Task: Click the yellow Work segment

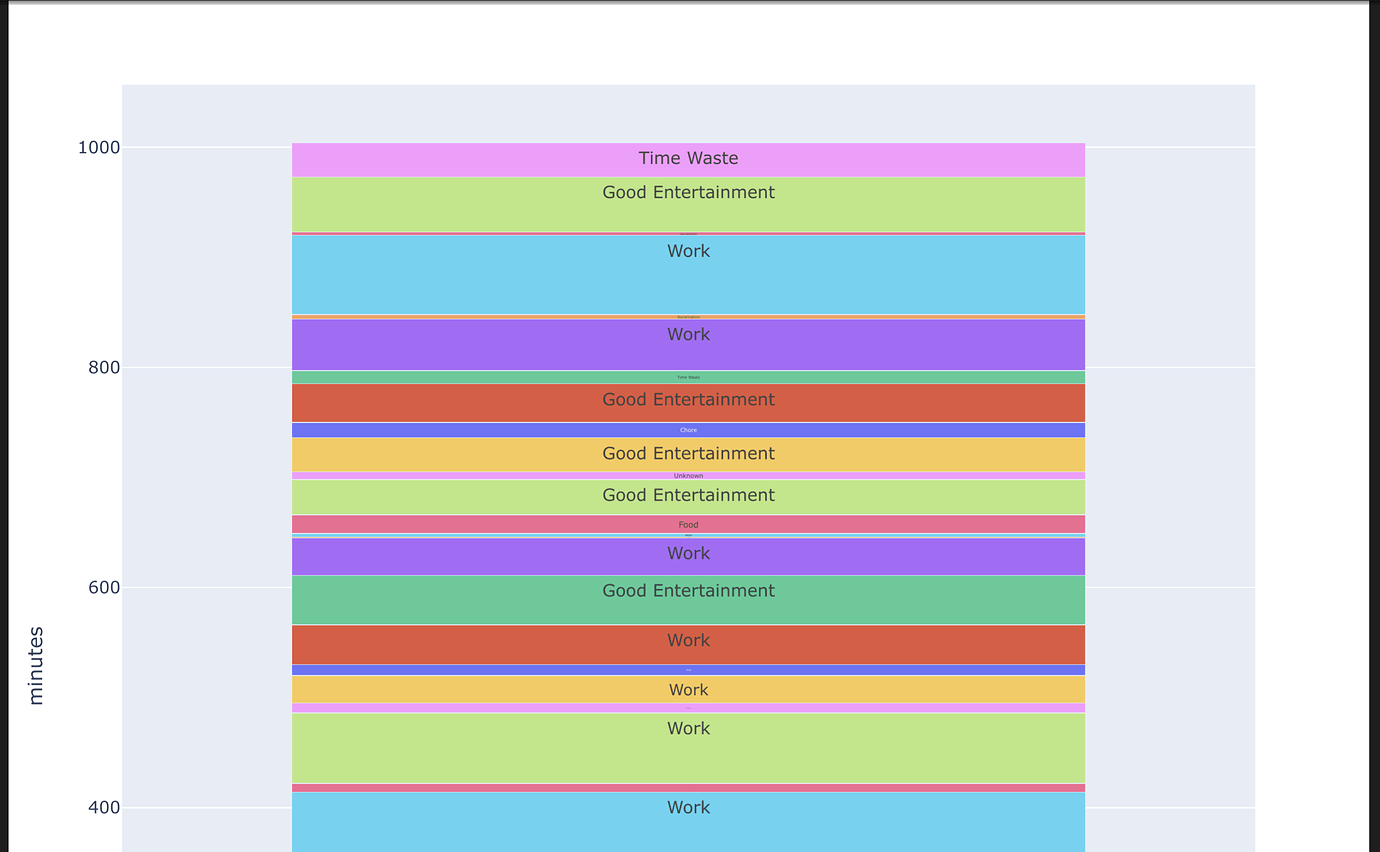Action: (x=688, y=689)
